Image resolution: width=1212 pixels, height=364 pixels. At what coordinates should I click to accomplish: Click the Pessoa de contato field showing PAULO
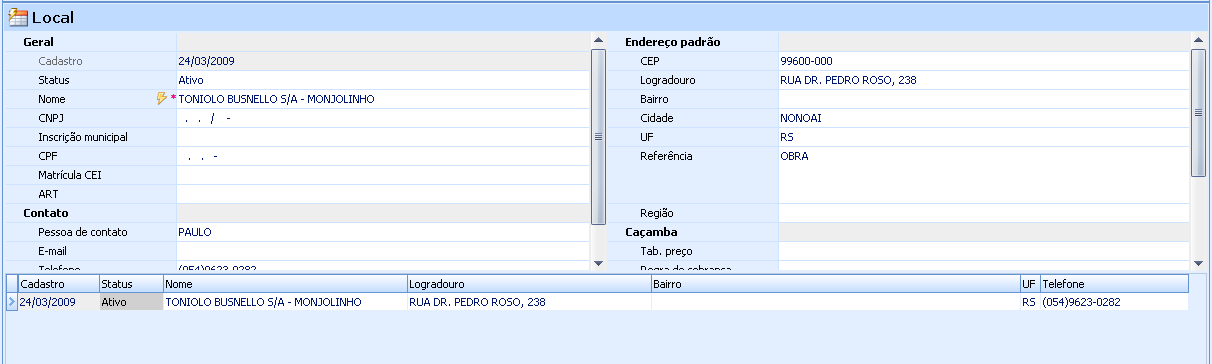[x=383, y=232]
